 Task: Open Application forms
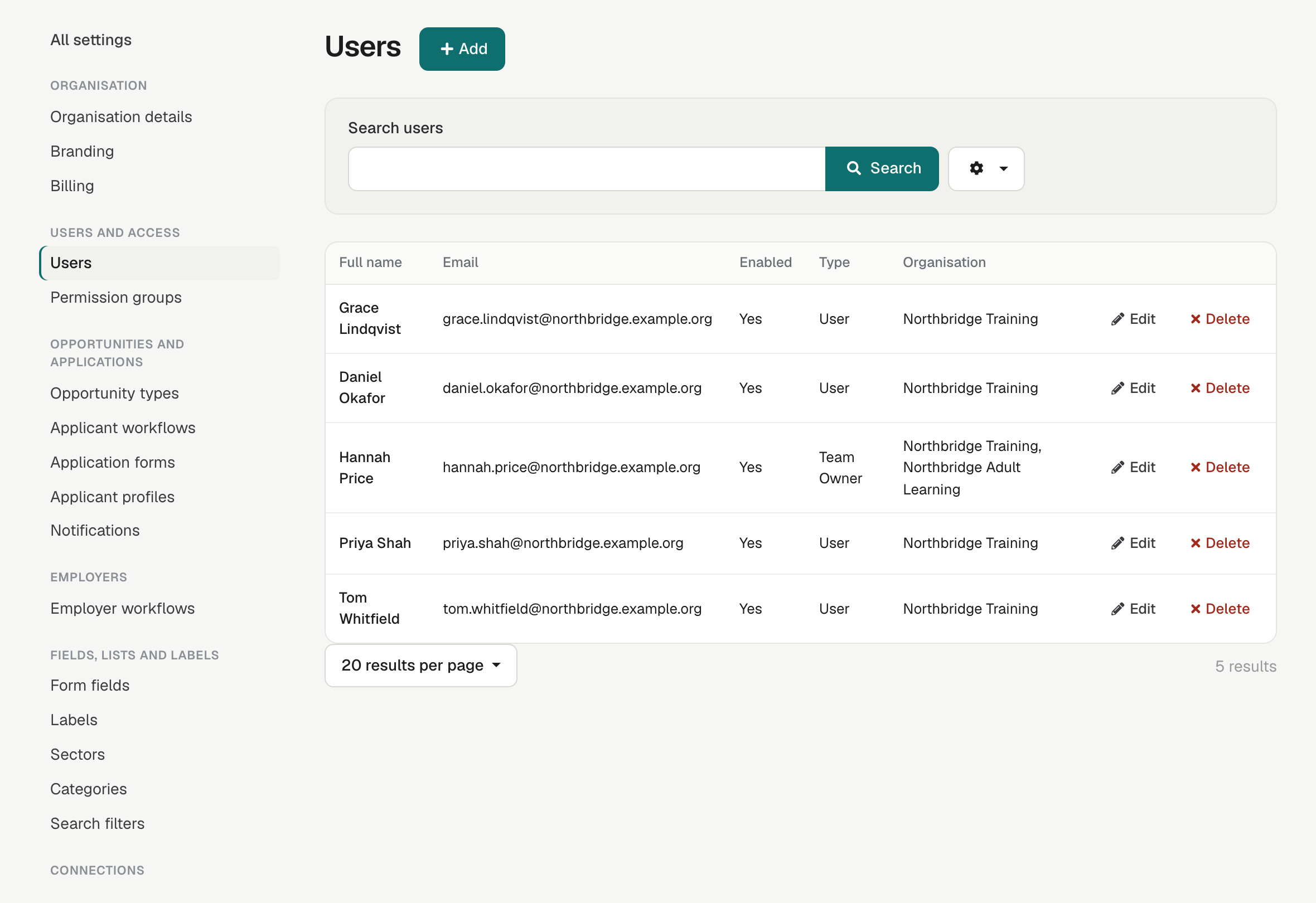point(113,463)
